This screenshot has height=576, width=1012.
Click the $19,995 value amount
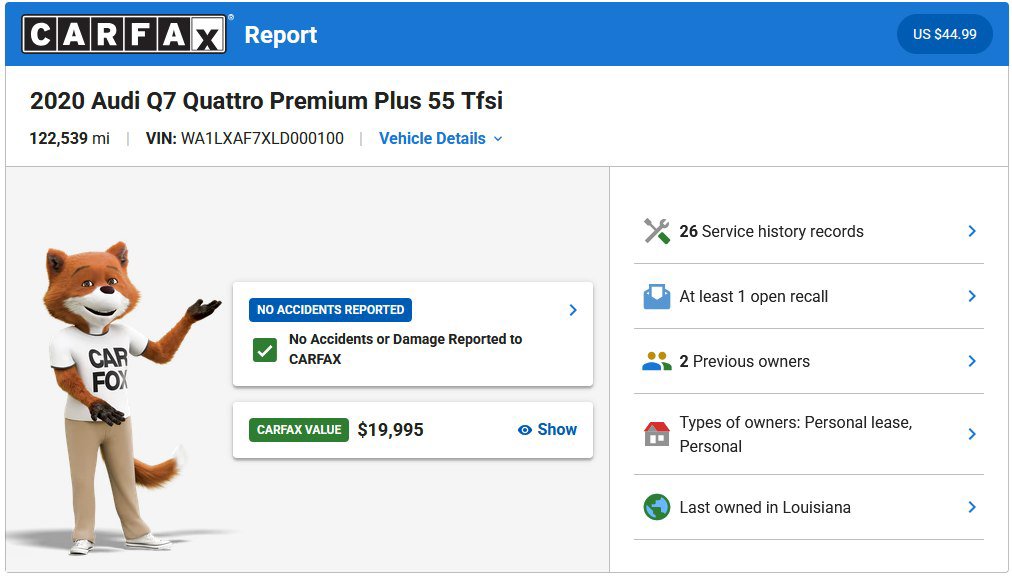pyautogui.click(x=390, y=430)
